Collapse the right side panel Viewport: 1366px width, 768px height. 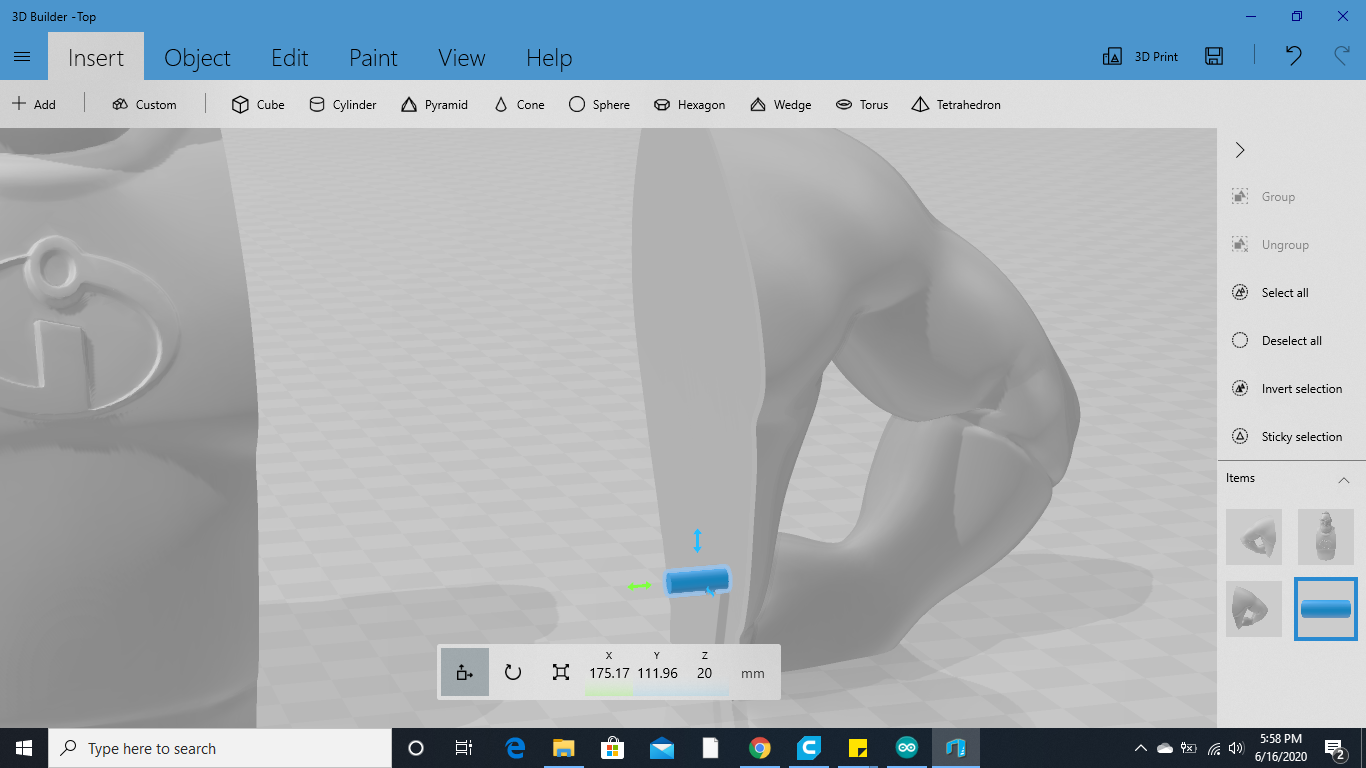click(x=1239, y=149)
